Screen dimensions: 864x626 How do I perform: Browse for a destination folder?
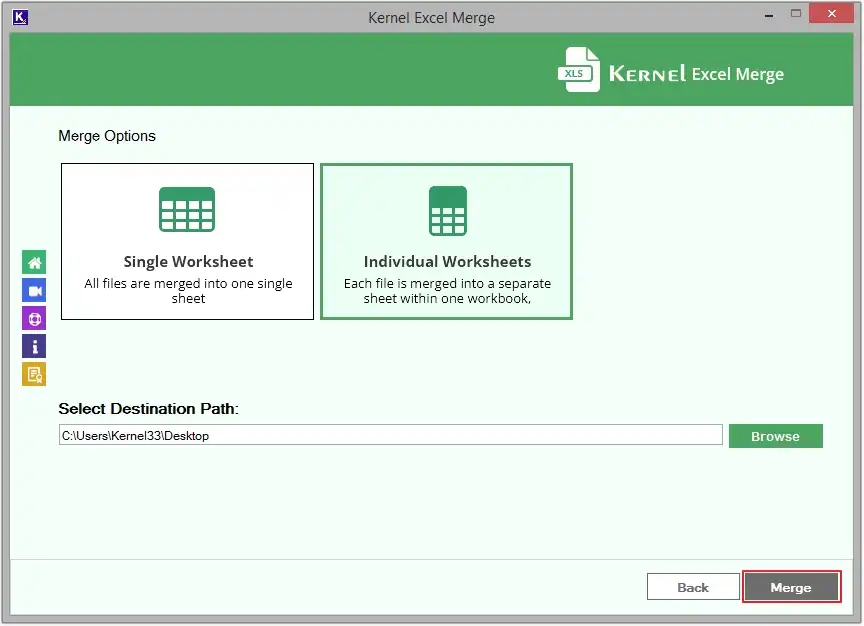(x=775, y=436)
